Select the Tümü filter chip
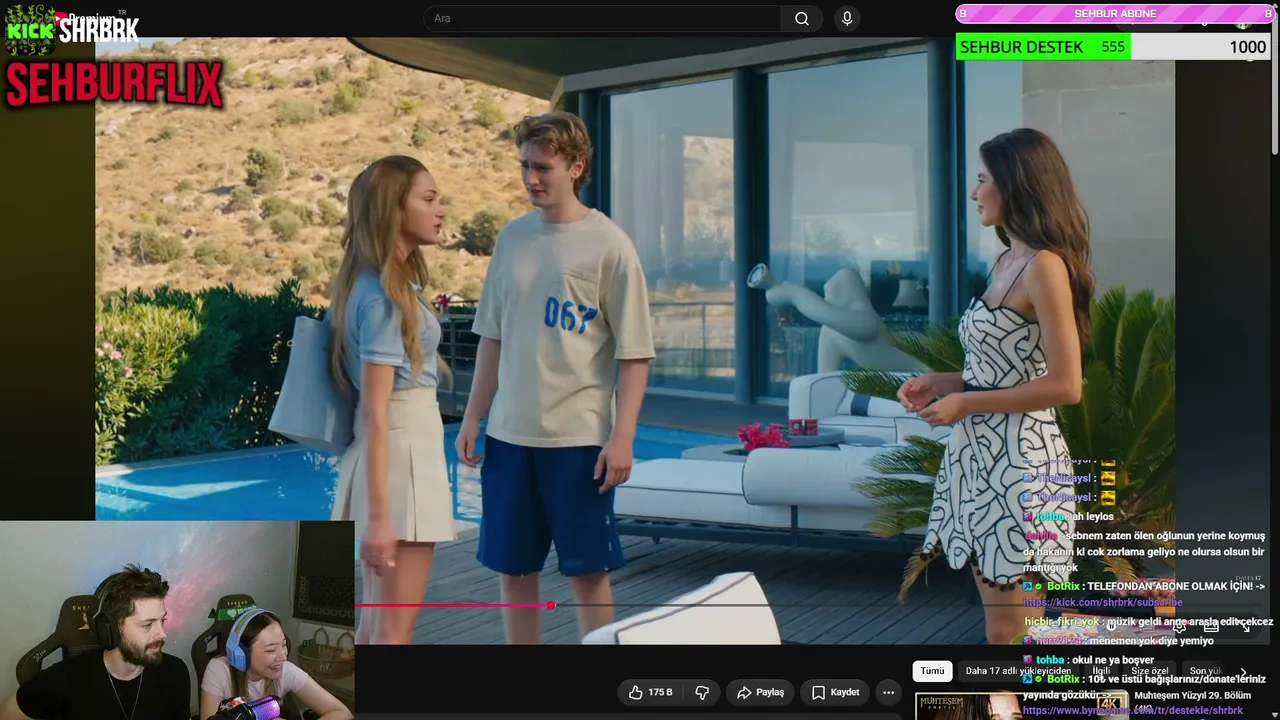 tap(932, 671)
